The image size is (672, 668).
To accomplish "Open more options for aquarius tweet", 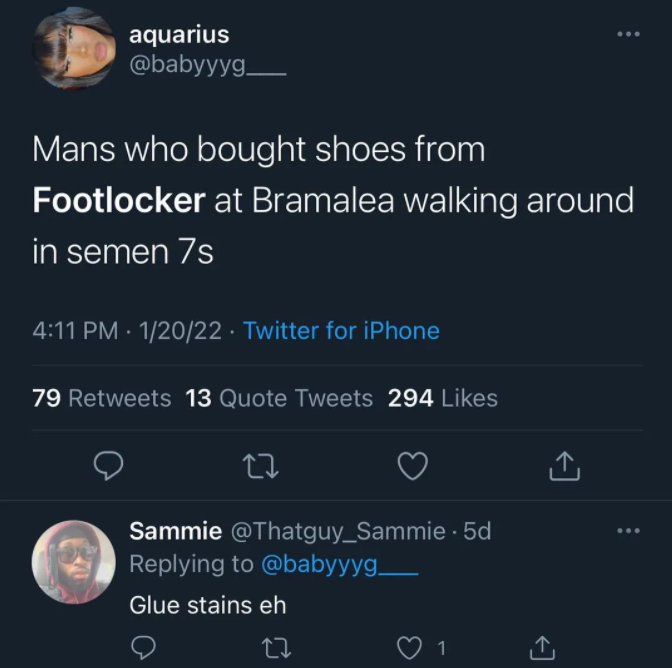I will pyautogui.click(x=627, y=34).
